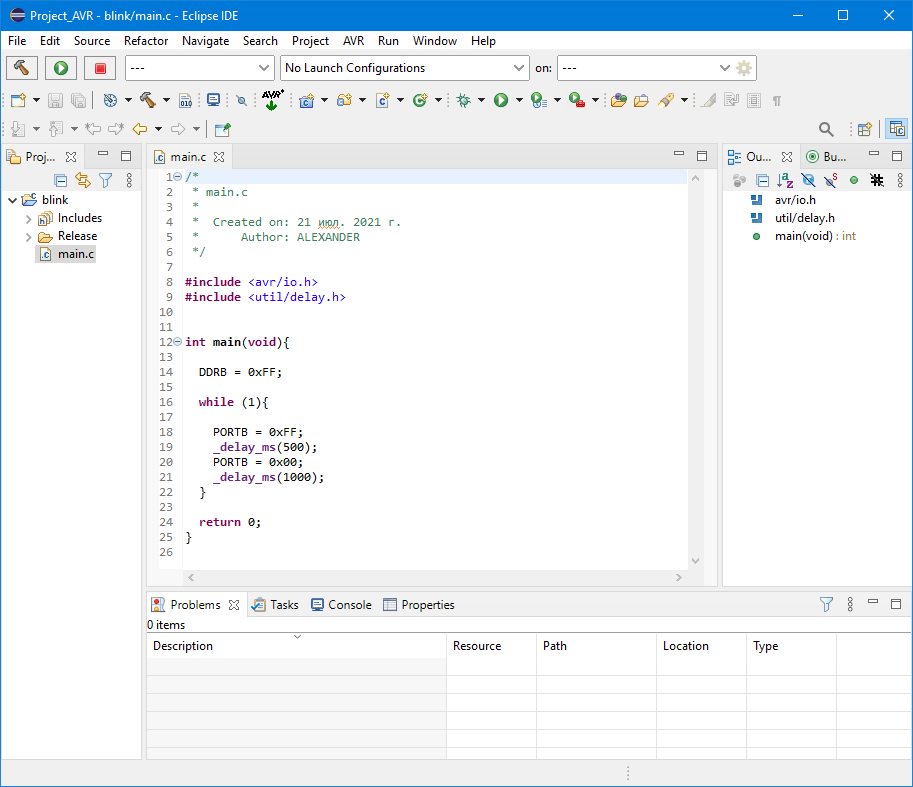The image size is (913, 787).
Task: Open the AVR menu
Action: (x=353, y=41)
